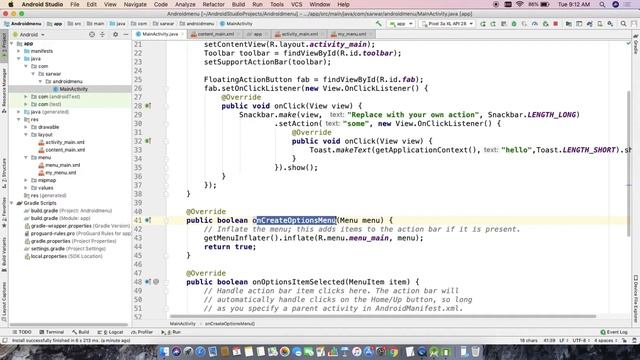Click the AVD Manager device icon
The height and width of the screenshot is (360, 640).
[x=600, y=24]
